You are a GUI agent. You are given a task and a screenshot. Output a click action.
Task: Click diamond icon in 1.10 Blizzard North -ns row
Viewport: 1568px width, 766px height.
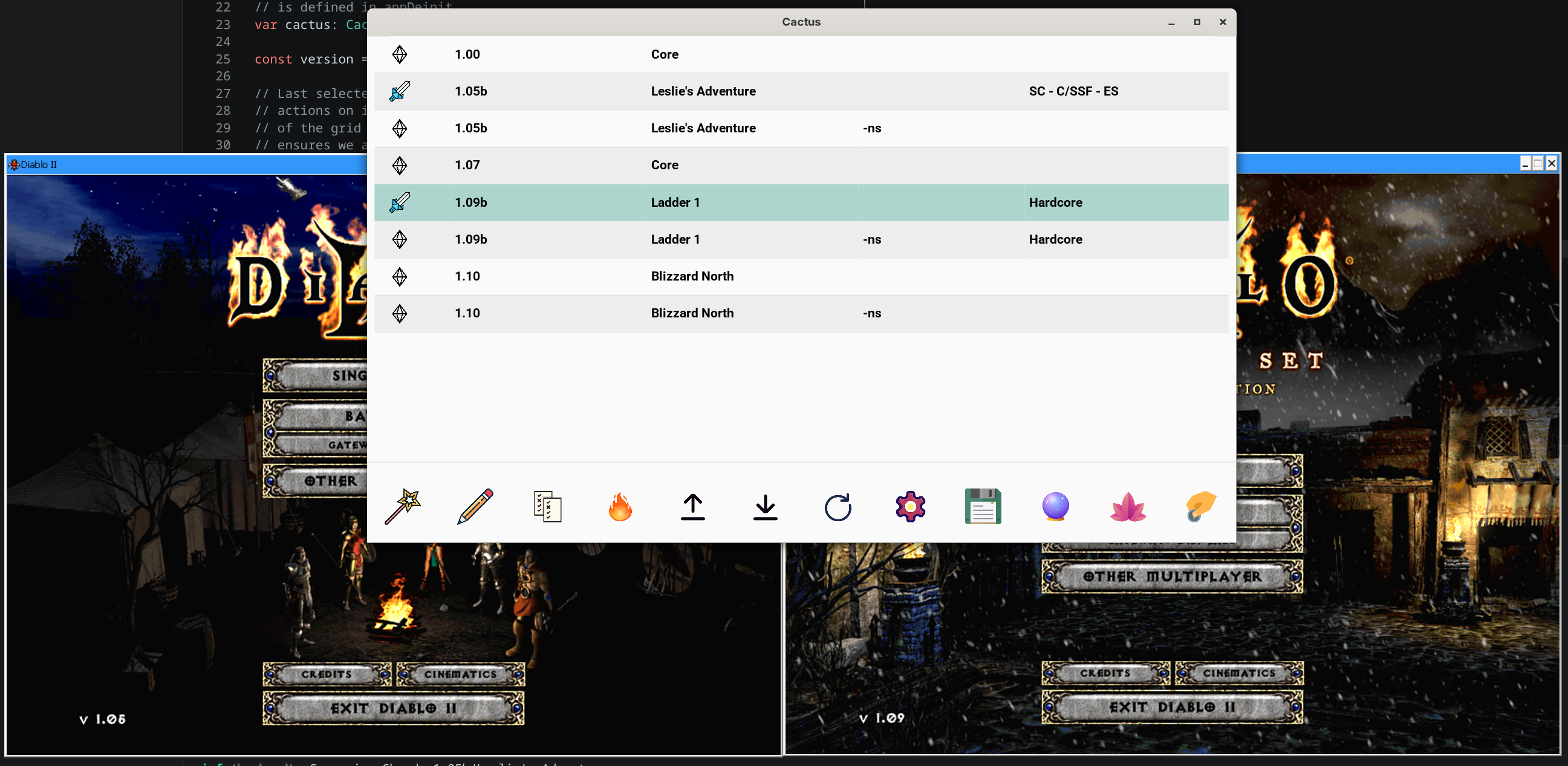click(399, 313)
